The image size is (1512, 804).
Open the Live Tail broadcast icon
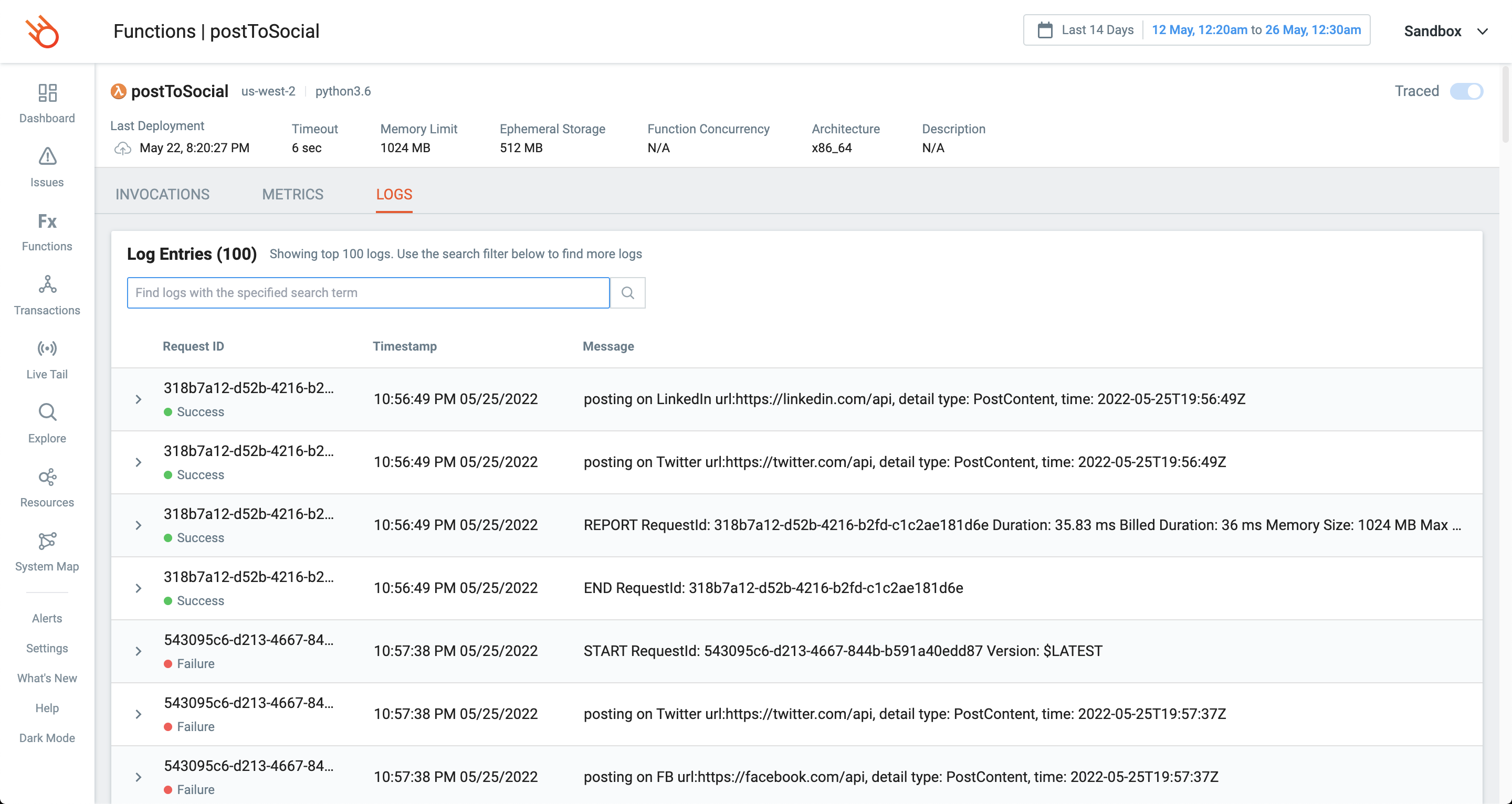(x=47, y=348)
